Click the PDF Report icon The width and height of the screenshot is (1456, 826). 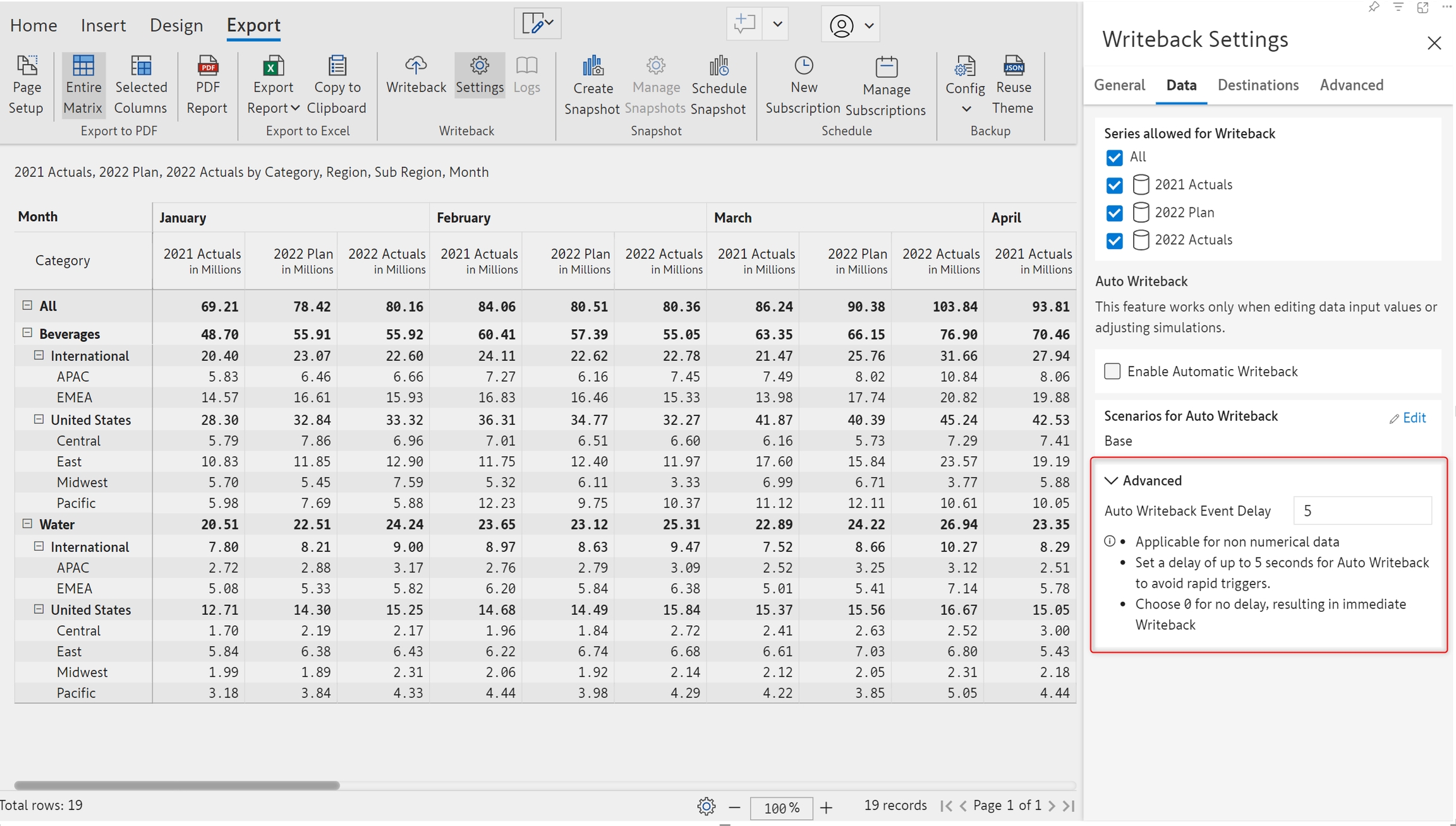pos(207,66)
